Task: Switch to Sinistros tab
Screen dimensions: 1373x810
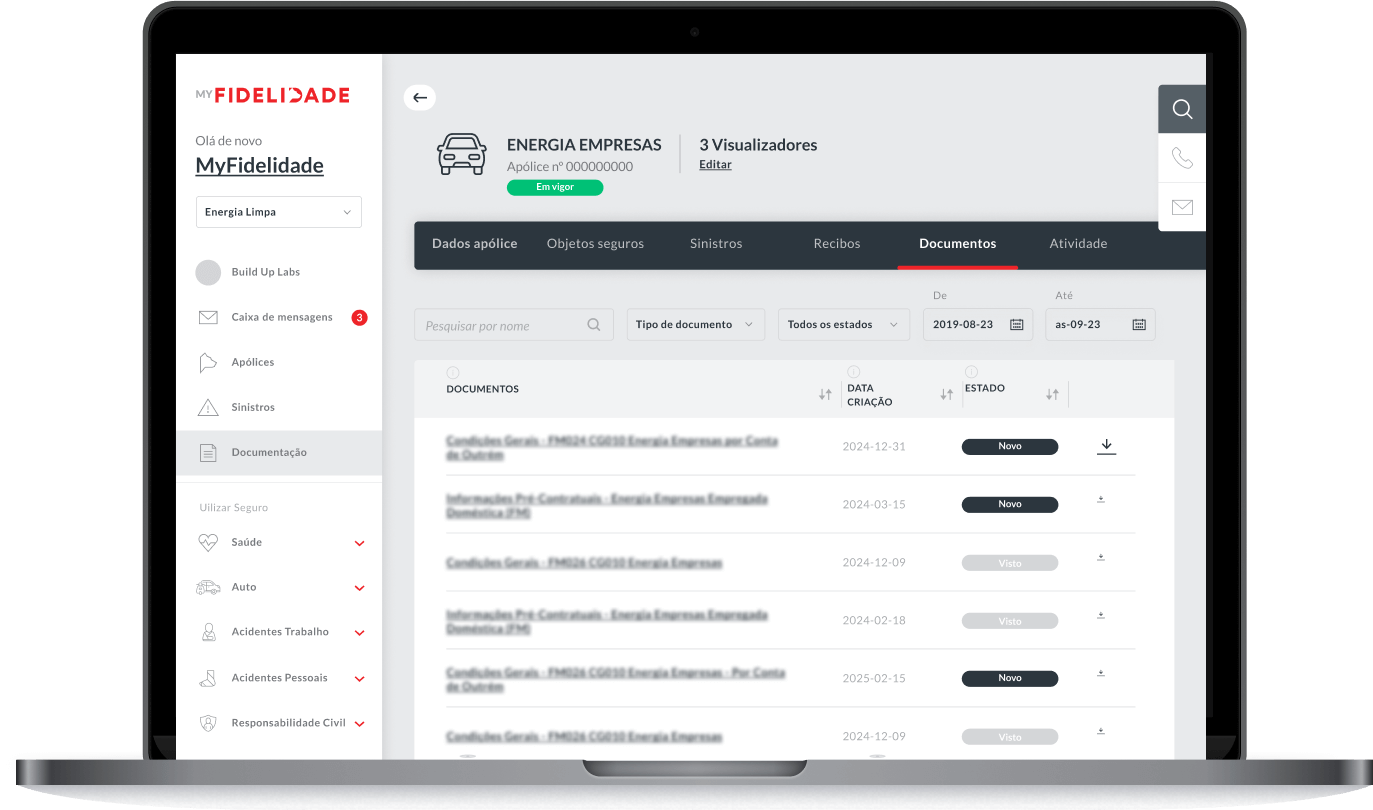Action: pyautogui.click(x=716, y=243)
